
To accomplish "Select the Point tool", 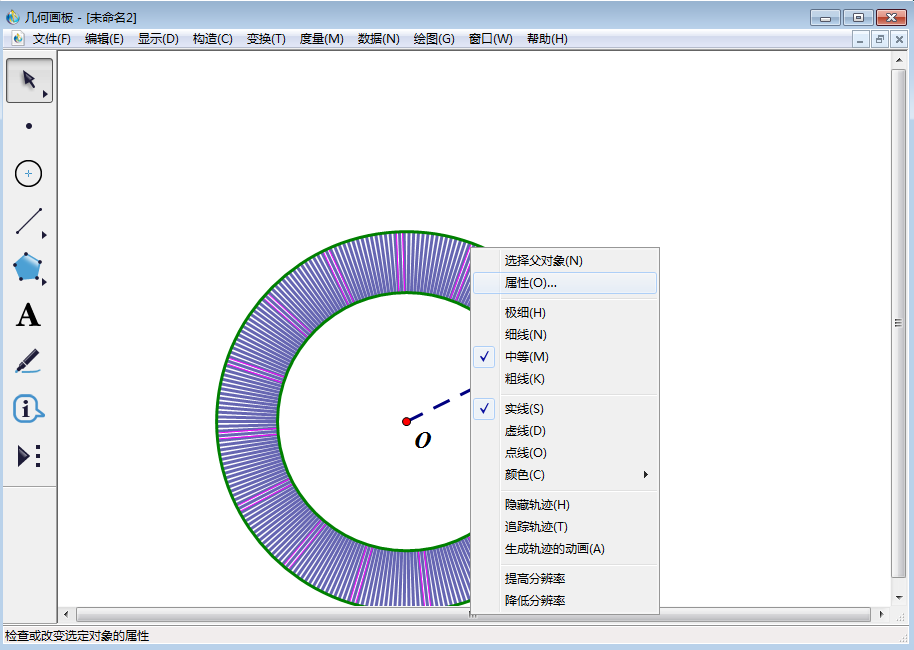I will pyautogui.click(x=29, y=126).
